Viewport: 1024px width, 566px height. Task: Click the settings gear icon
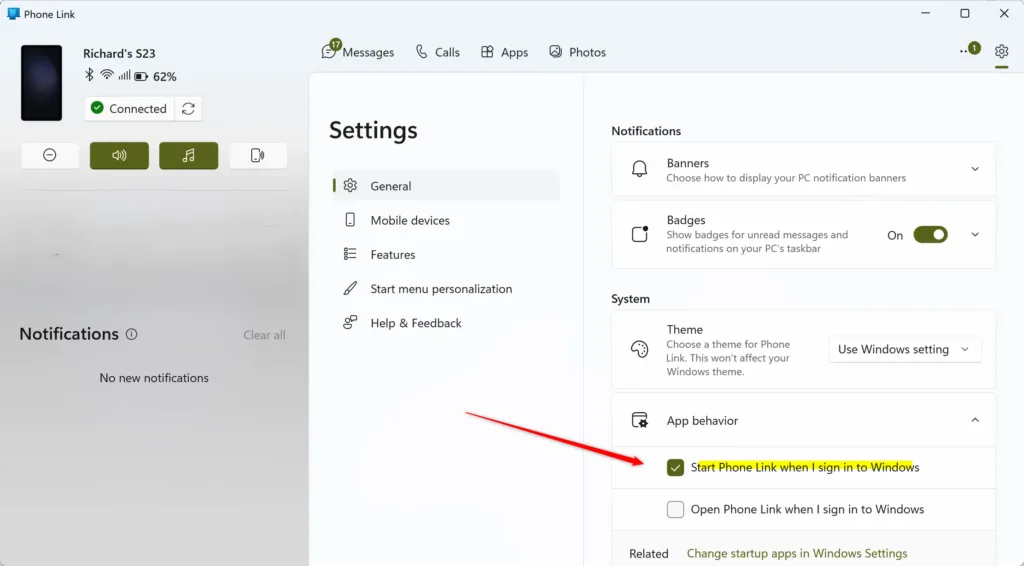click(x=1001, y=51)
